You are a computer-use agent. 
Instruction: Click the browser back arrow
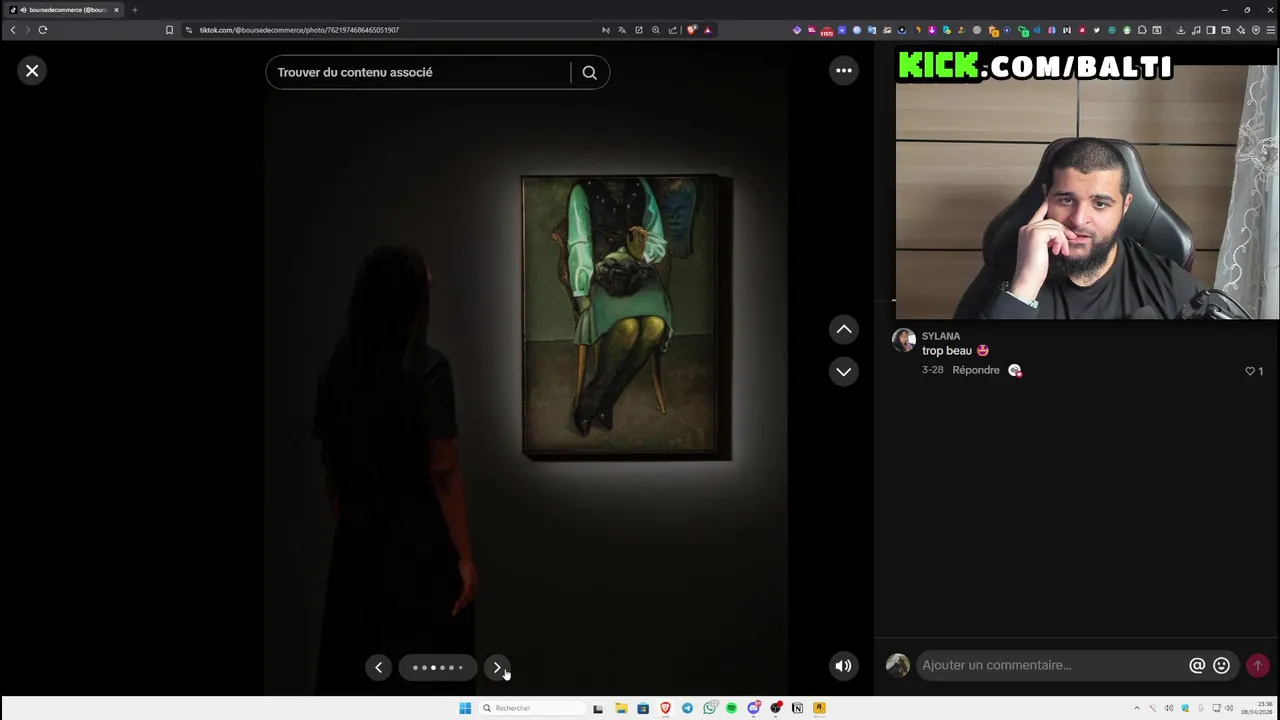pyautogui.click(x=13, y=30)
